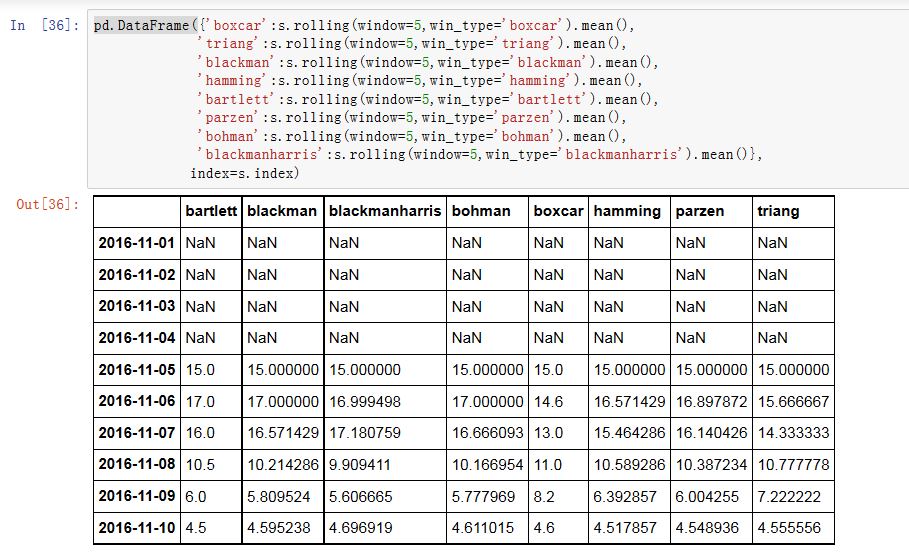This screenshot has height=552, width=909.
Task: Click the In [36] prompt label
Action: click(45, 25)
